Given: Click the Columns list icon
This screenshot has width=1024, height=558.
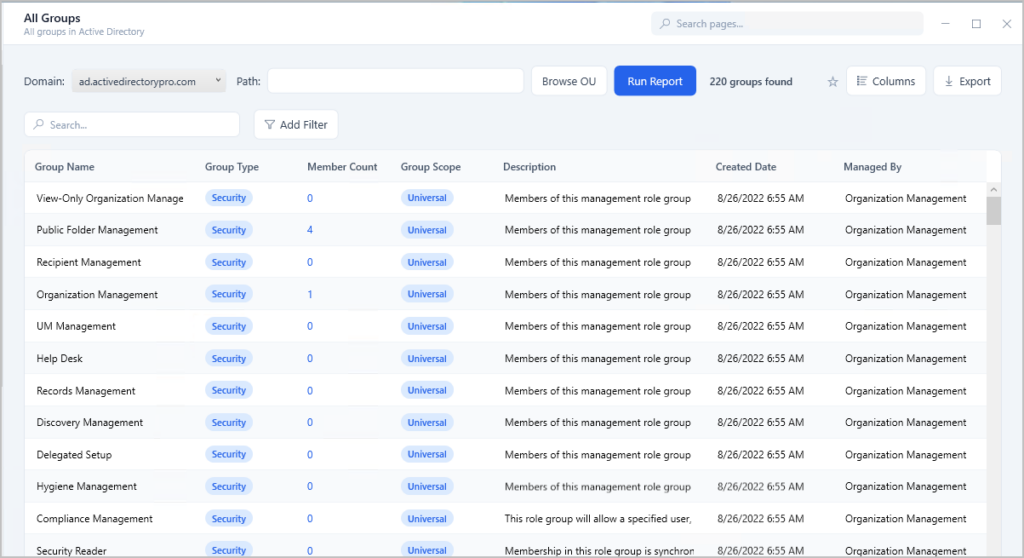Looking at the screenshot, I should pos(862,81).
